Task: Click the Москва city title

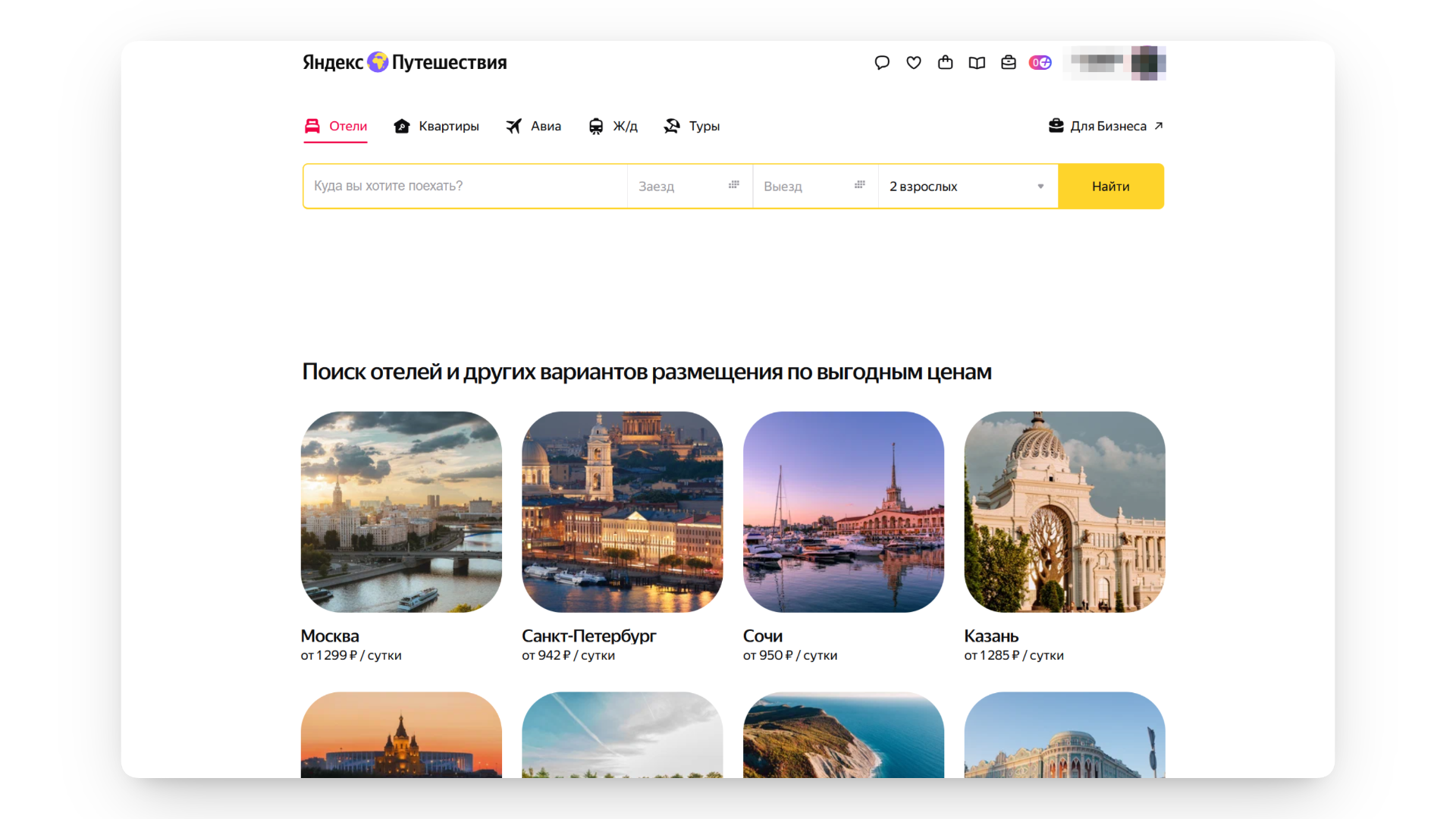Action: point(330,636)
